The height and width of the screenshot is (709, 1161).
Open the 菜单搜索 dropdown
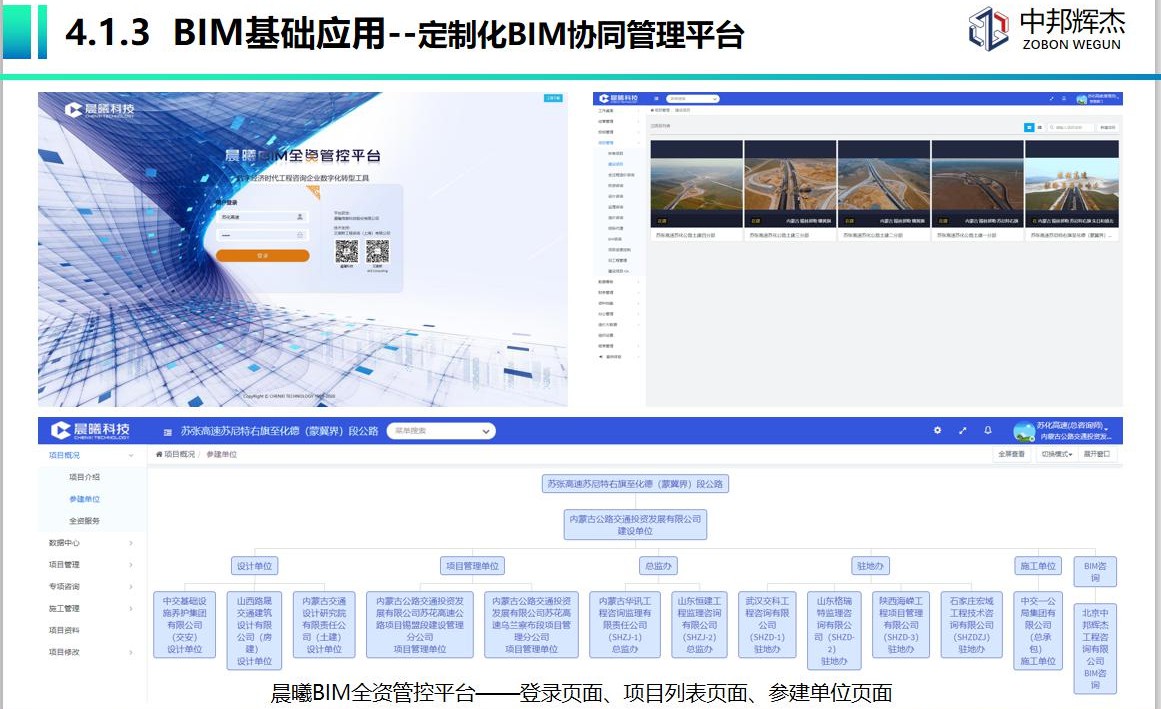(x=441, y=431)
